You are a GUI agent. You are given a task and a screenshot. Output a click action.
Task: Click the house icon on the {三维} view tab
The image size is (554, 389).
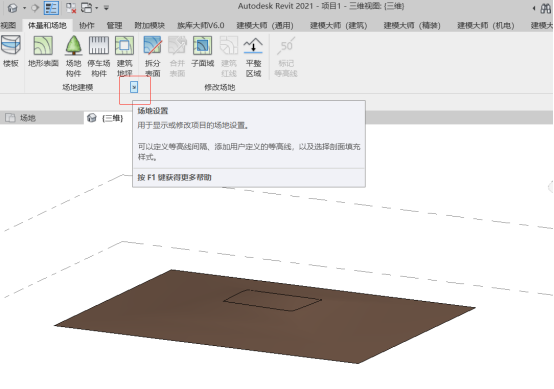point(92,118)
